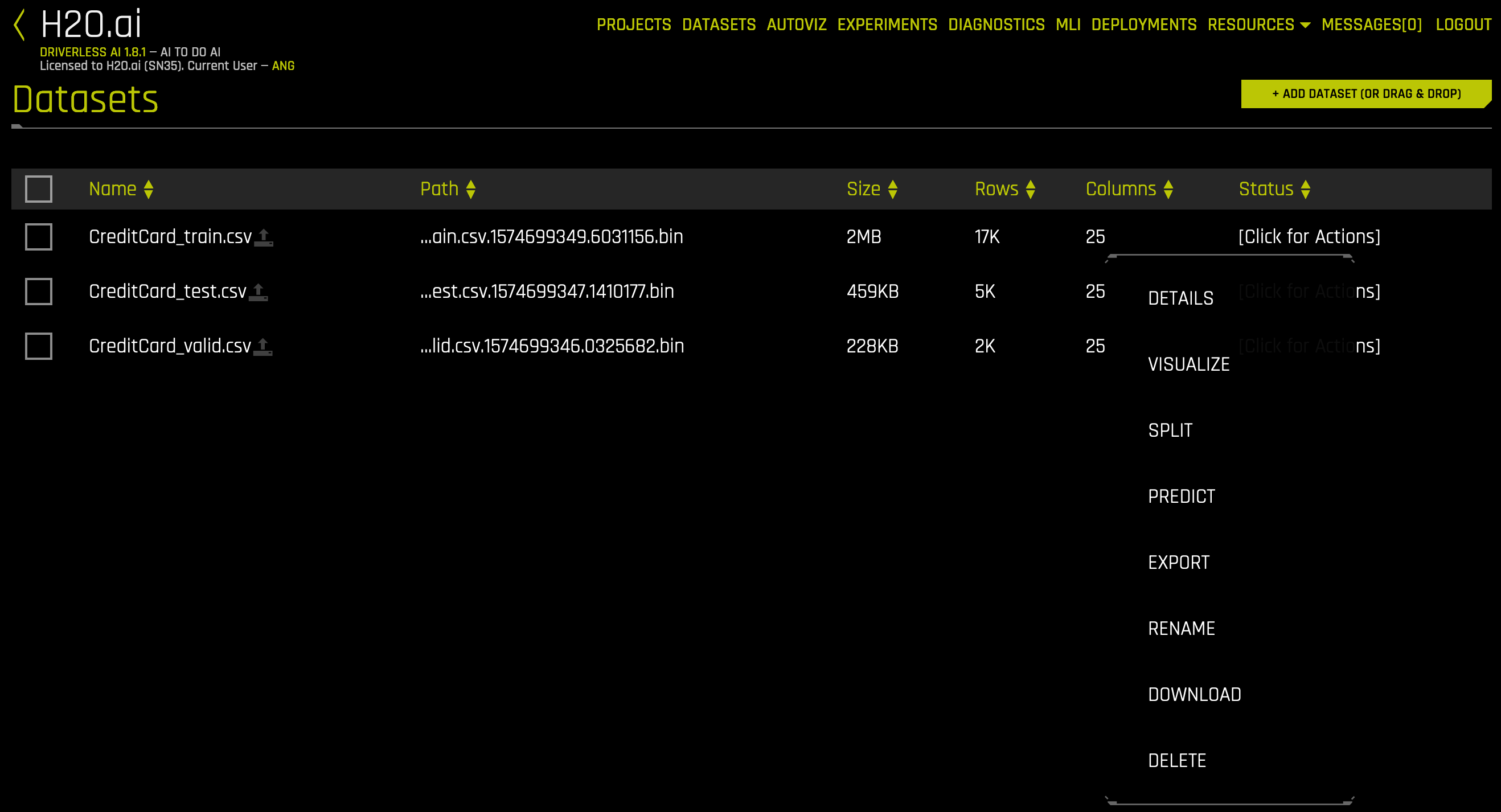Check the select-all checkbox in the table header
The height and width of the screenshot is (812, 1501).
coord(39,188)
